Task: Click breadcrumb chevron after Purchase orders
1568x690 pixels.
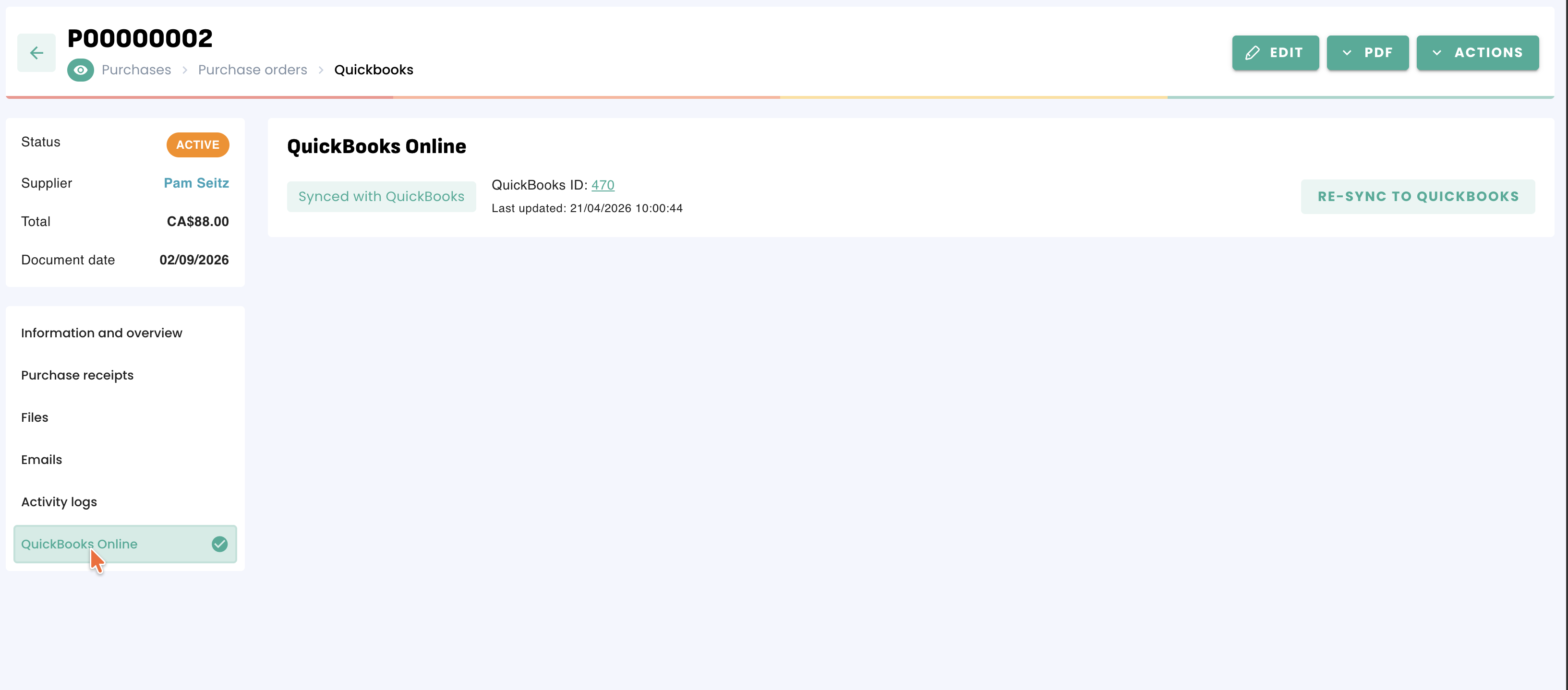Action: (x=321, y=70)
